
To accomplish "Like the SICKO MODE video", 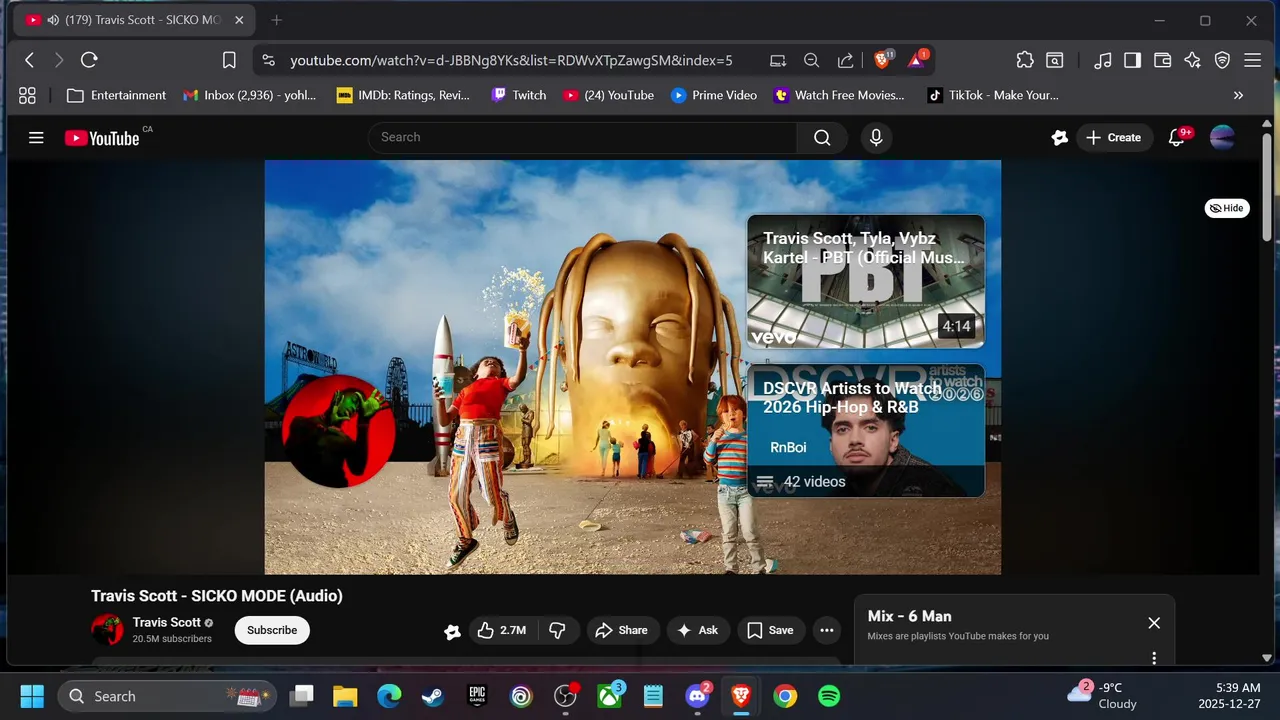I will [x=503, y=630].
